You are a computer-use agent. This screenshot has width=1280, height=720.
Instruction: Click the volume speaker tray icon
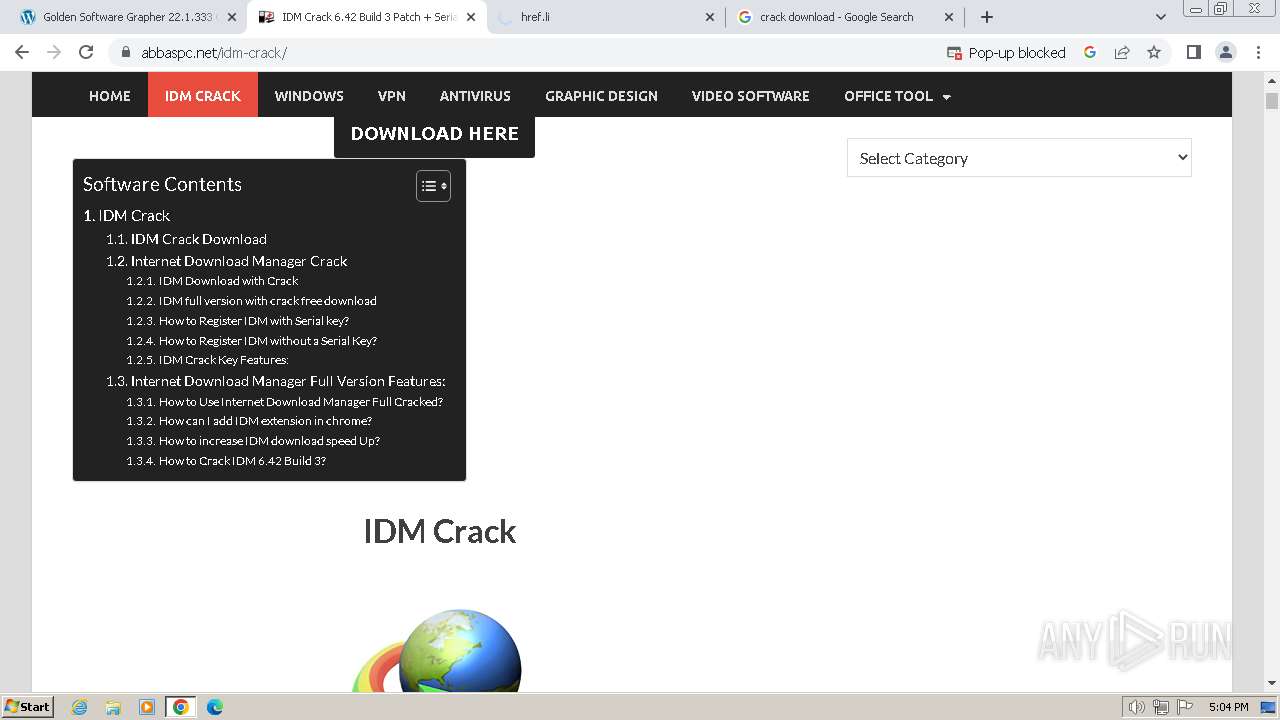pos(1136,707)
